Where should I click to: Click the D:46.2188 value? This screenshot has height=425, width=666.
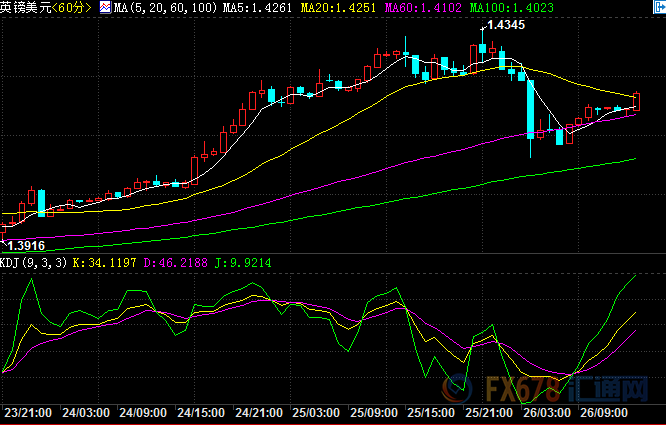coord(176,263)
